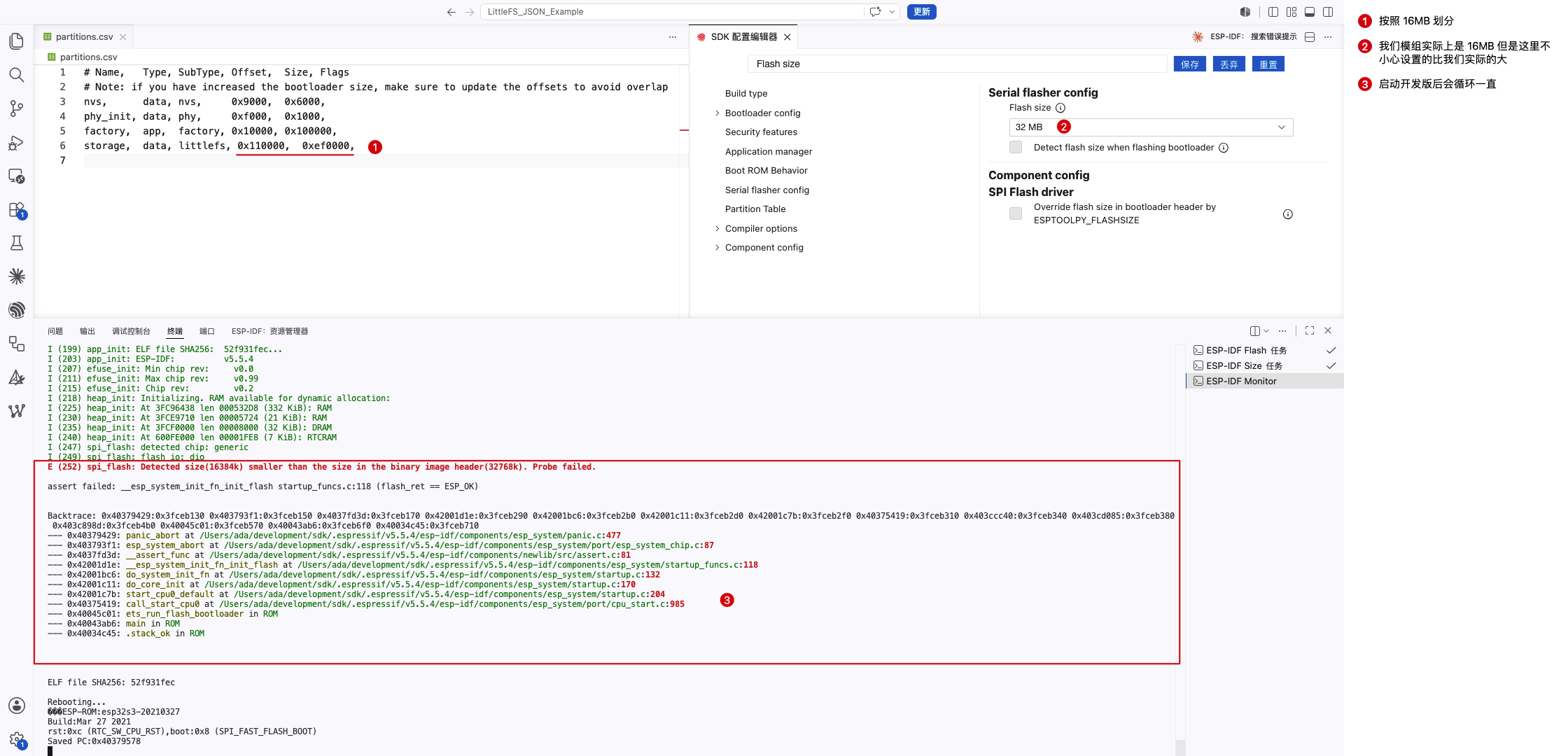
Task: Check Override flash size in bootloader header
Action: (x=1016, y=213)
